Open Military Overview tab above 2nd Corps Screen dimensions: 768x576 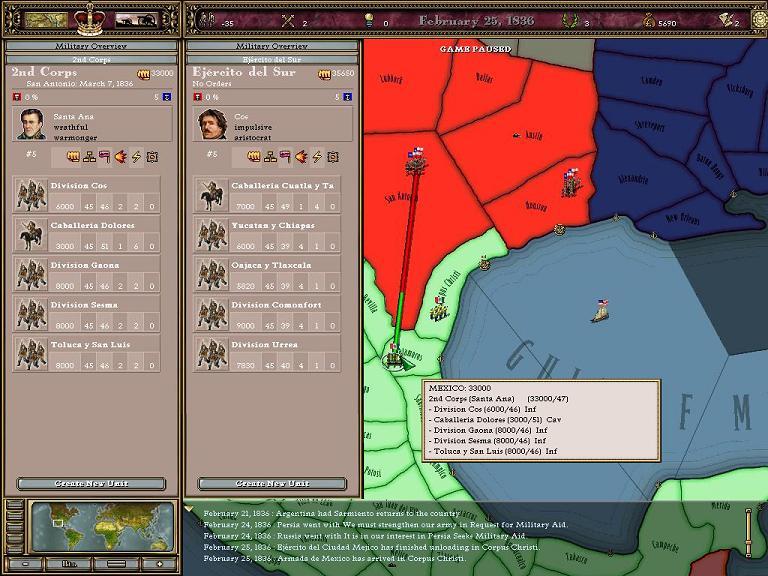coord(91,46)
